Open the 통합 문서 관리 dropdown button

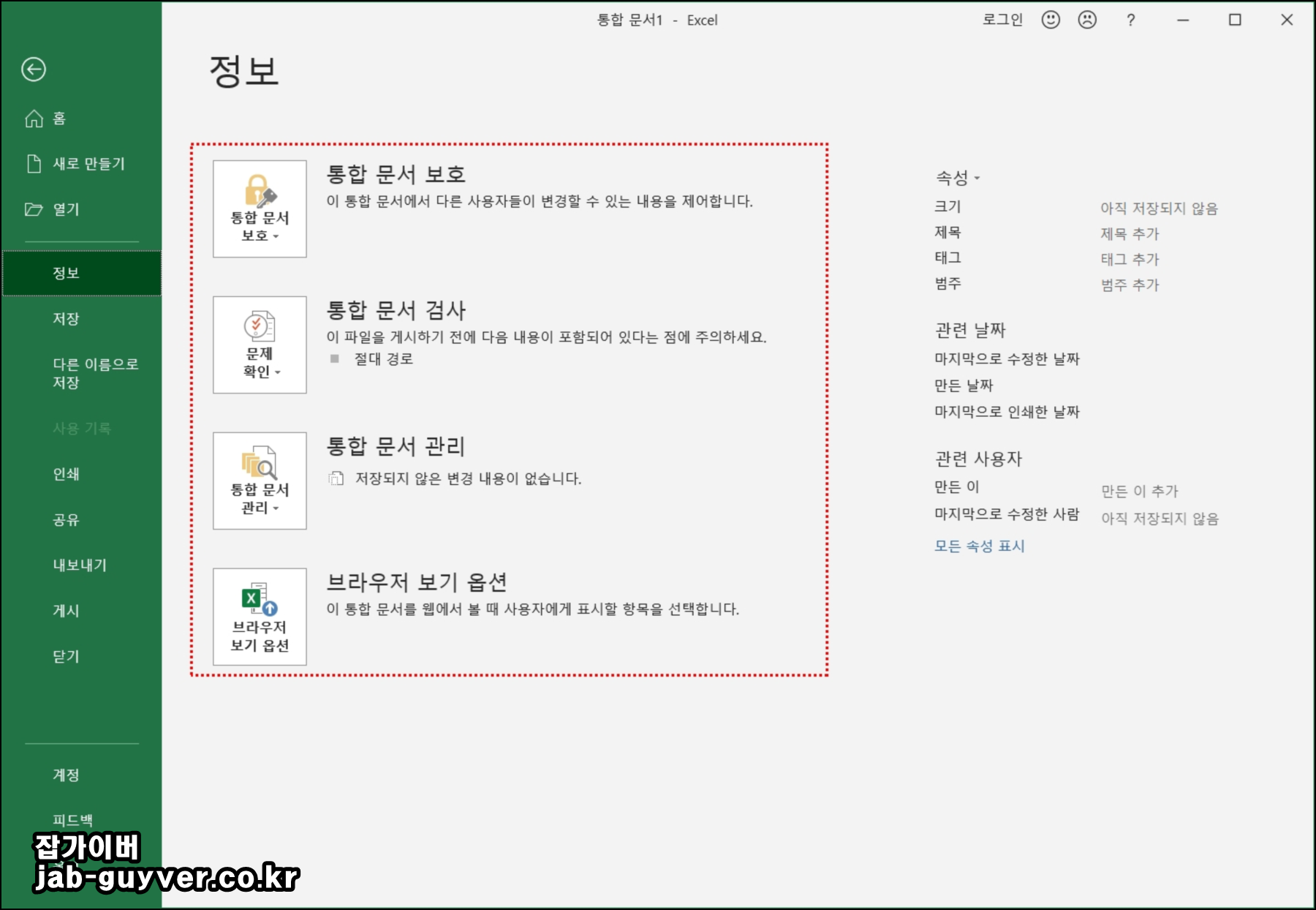tap(260, 481)
